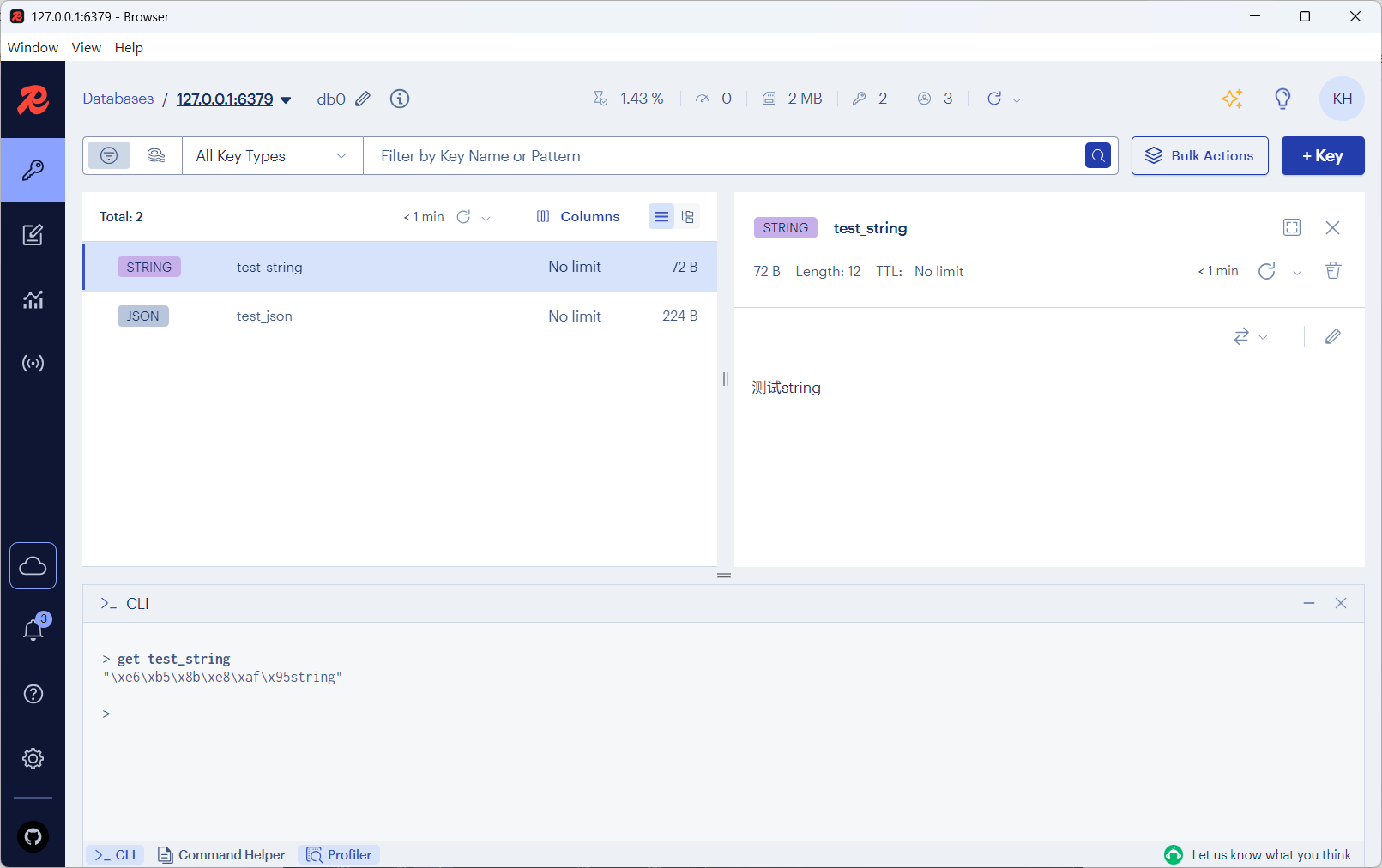This screenshot has width=1382, height=868.
Task: Click the CPU 1.43 % stat
Action: click(x=629, y=99)
